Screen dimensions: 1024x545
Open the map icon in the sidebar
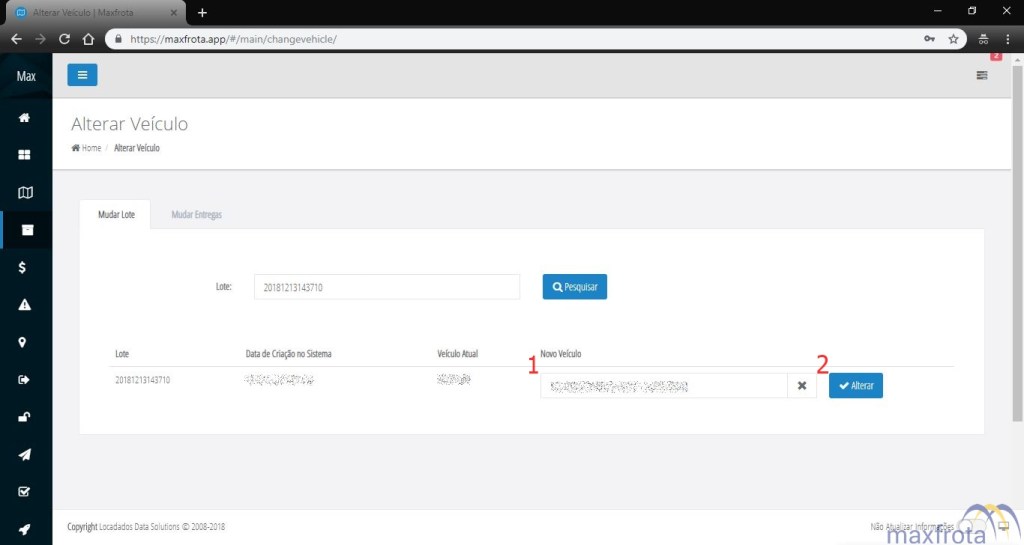(x=25, y=192)
